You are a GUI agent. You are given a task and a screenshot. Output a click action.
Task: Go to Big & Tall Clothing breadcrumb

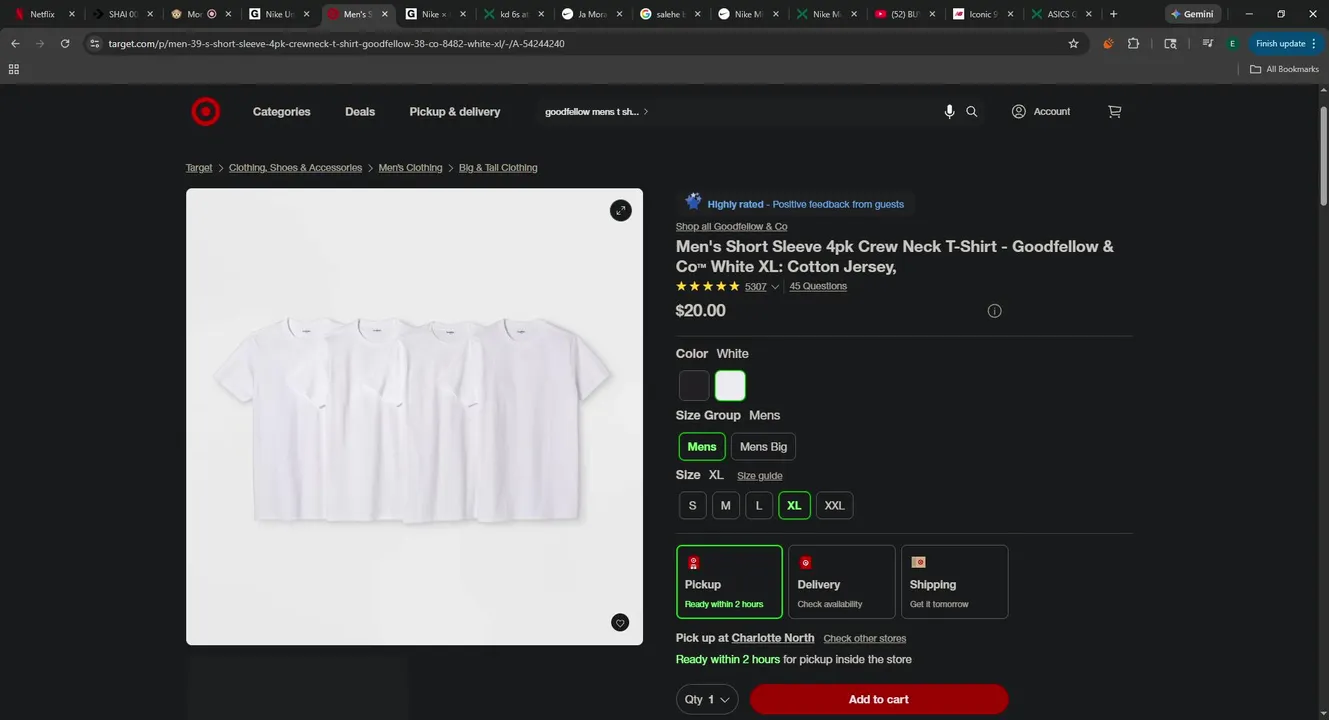pos(498,168)
